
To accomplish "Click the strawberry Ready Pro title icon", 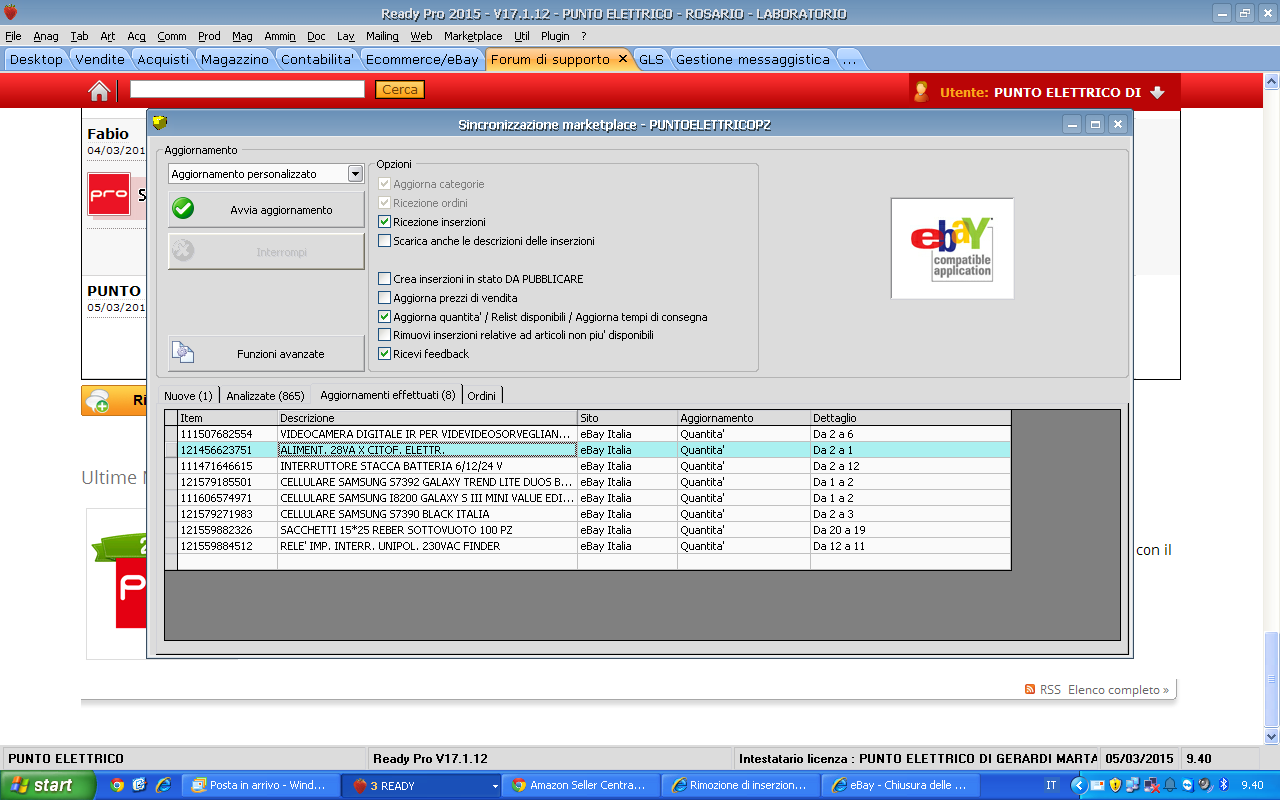I will click(11, 13).
